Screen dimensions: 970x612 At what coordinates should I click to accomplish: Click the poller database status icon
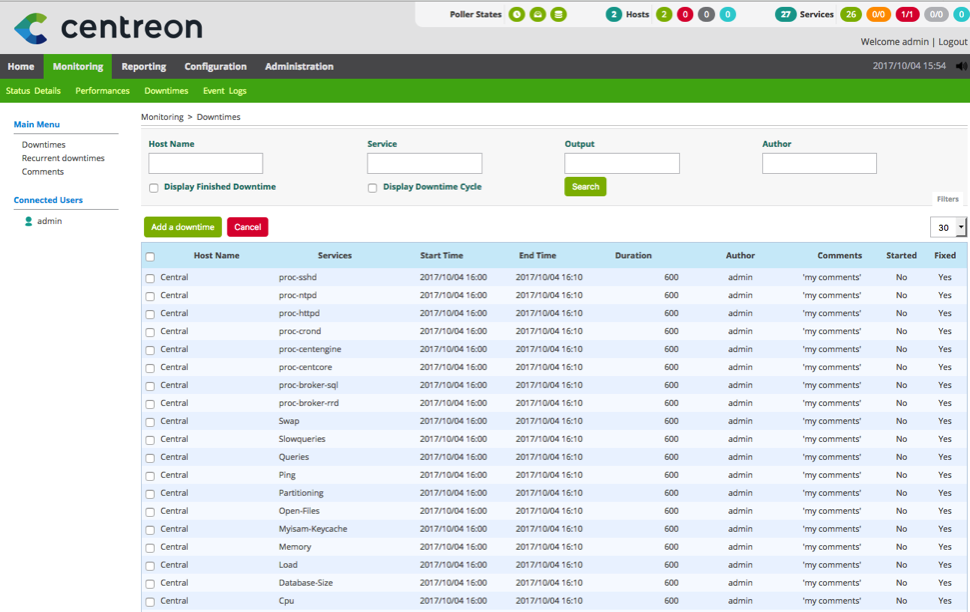pos(559,14)
